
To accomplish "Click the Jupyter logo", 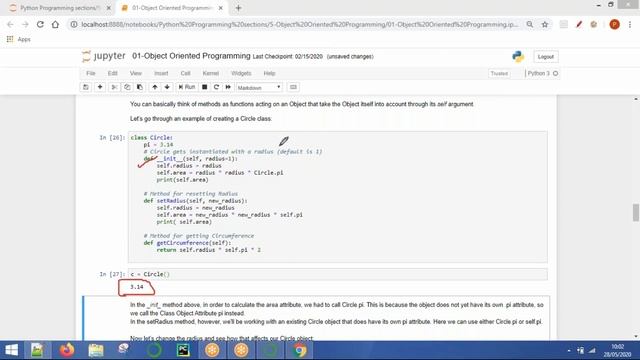I will pos(104,56).
